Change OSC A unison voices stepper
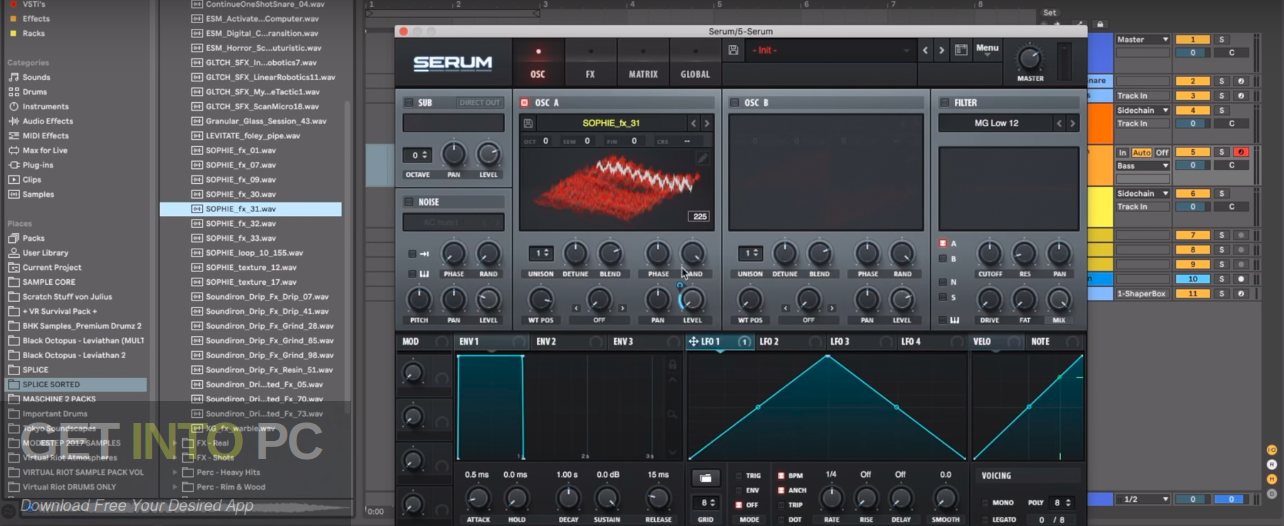 pos(542,253)
